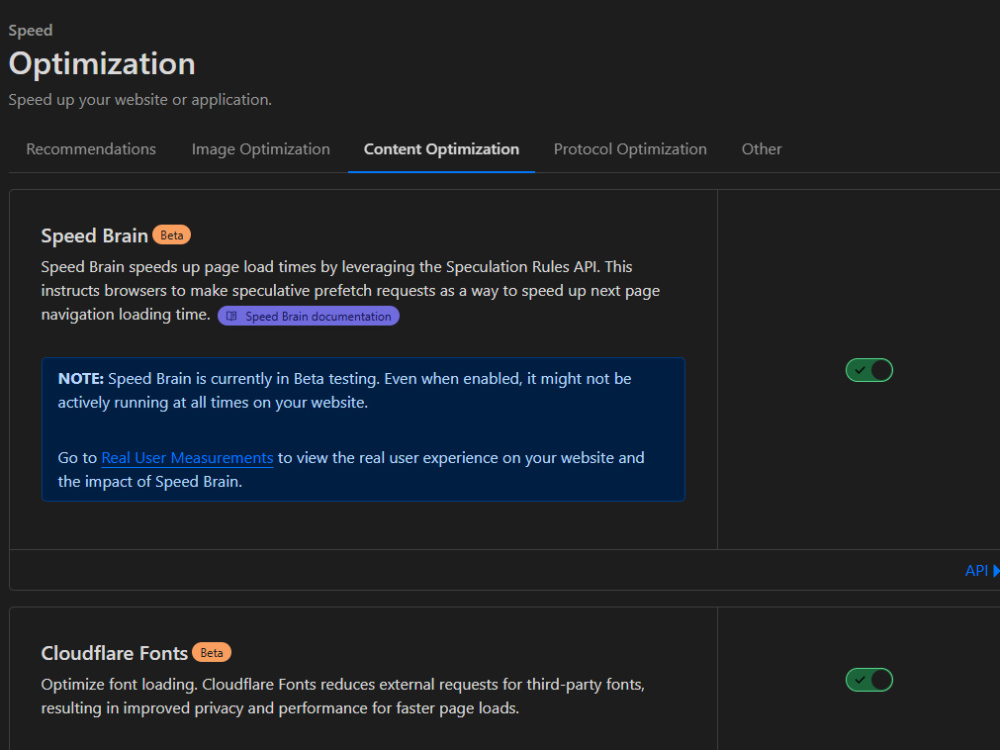Viewport: 1000px width, 750px height.
Task: Follow the Real User Measurements link
Action: click(187, 458)
